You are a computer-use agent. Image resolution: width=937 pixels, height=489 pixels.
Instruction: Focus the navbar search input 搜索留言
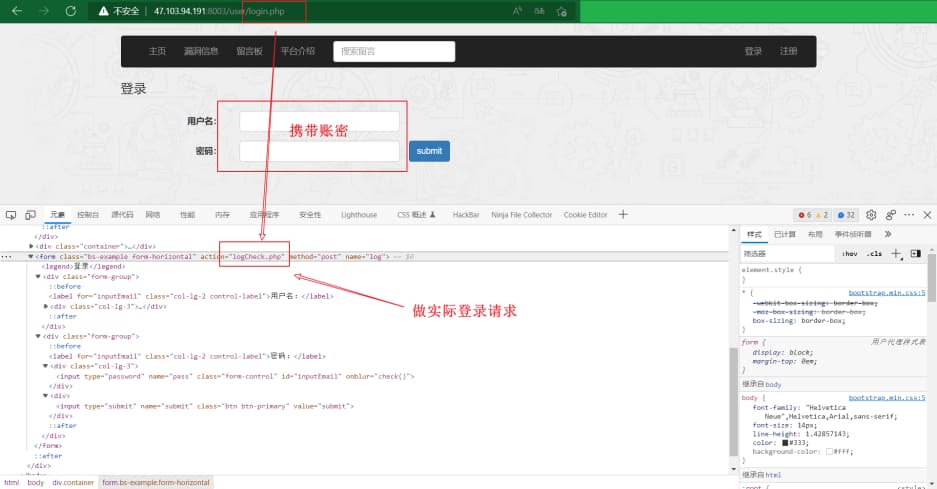tap(394, 51)
